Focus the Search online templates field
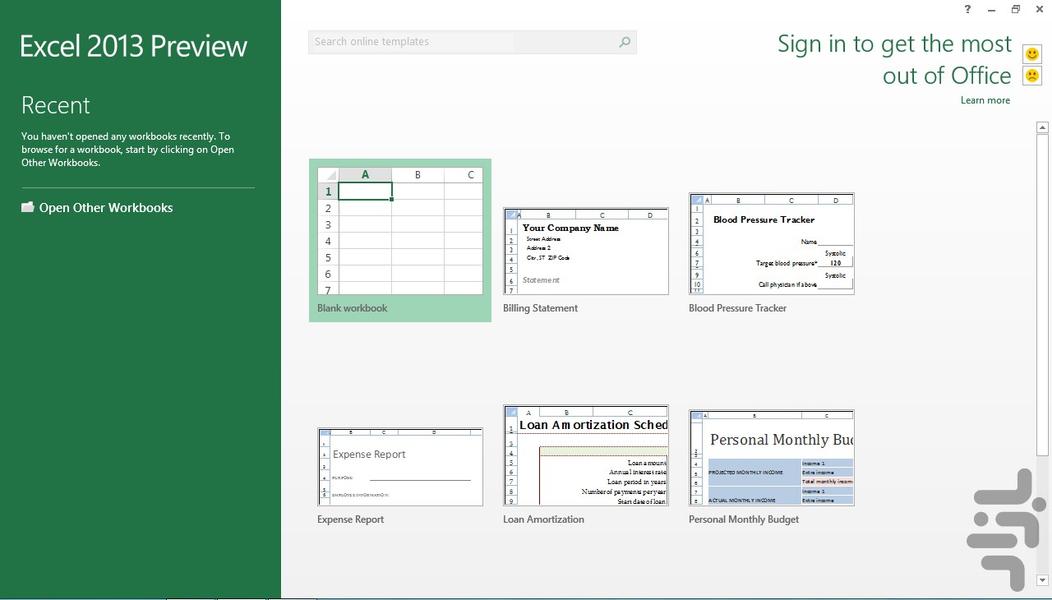The width and height of the screenshot is (1052, 600). (460, 42)
